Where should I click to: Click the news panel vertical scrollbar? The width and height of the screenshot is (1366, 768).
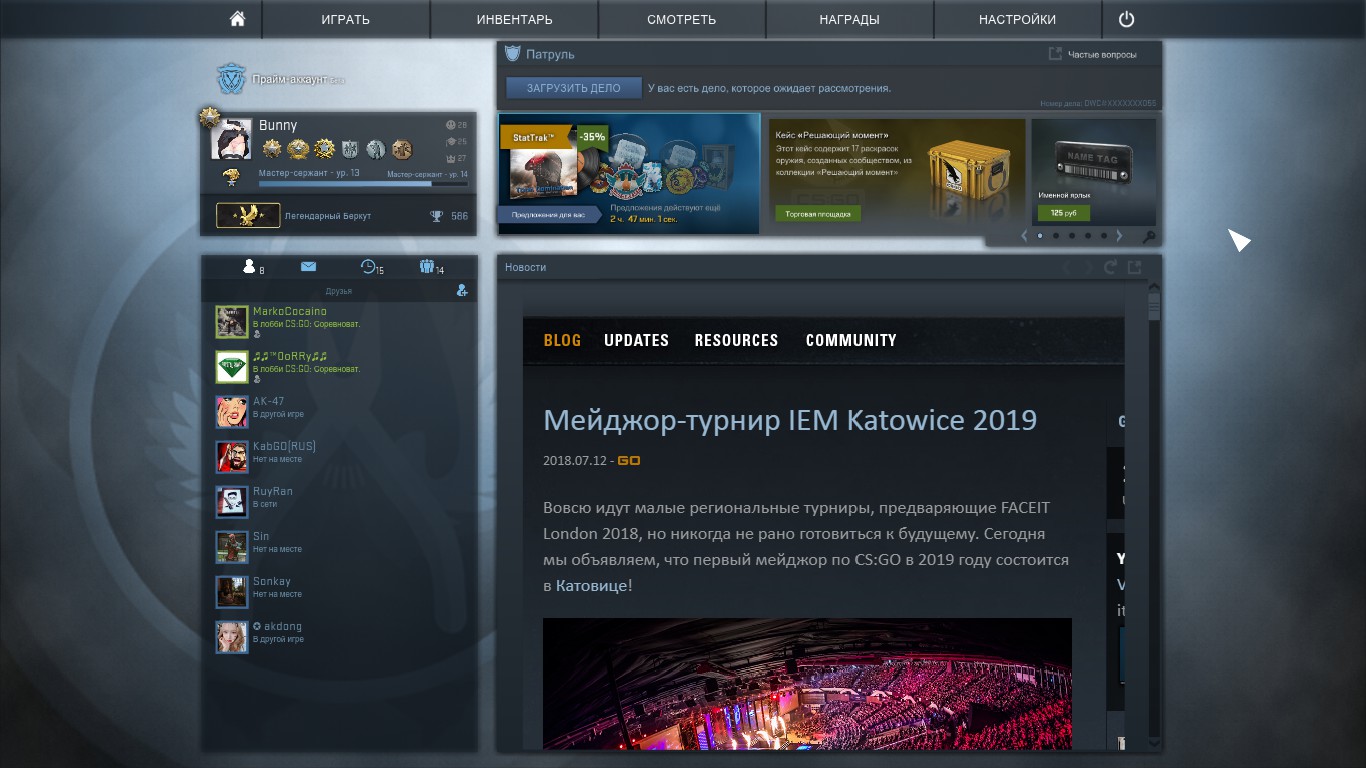pyautogui.click(x=1154, y=515)
